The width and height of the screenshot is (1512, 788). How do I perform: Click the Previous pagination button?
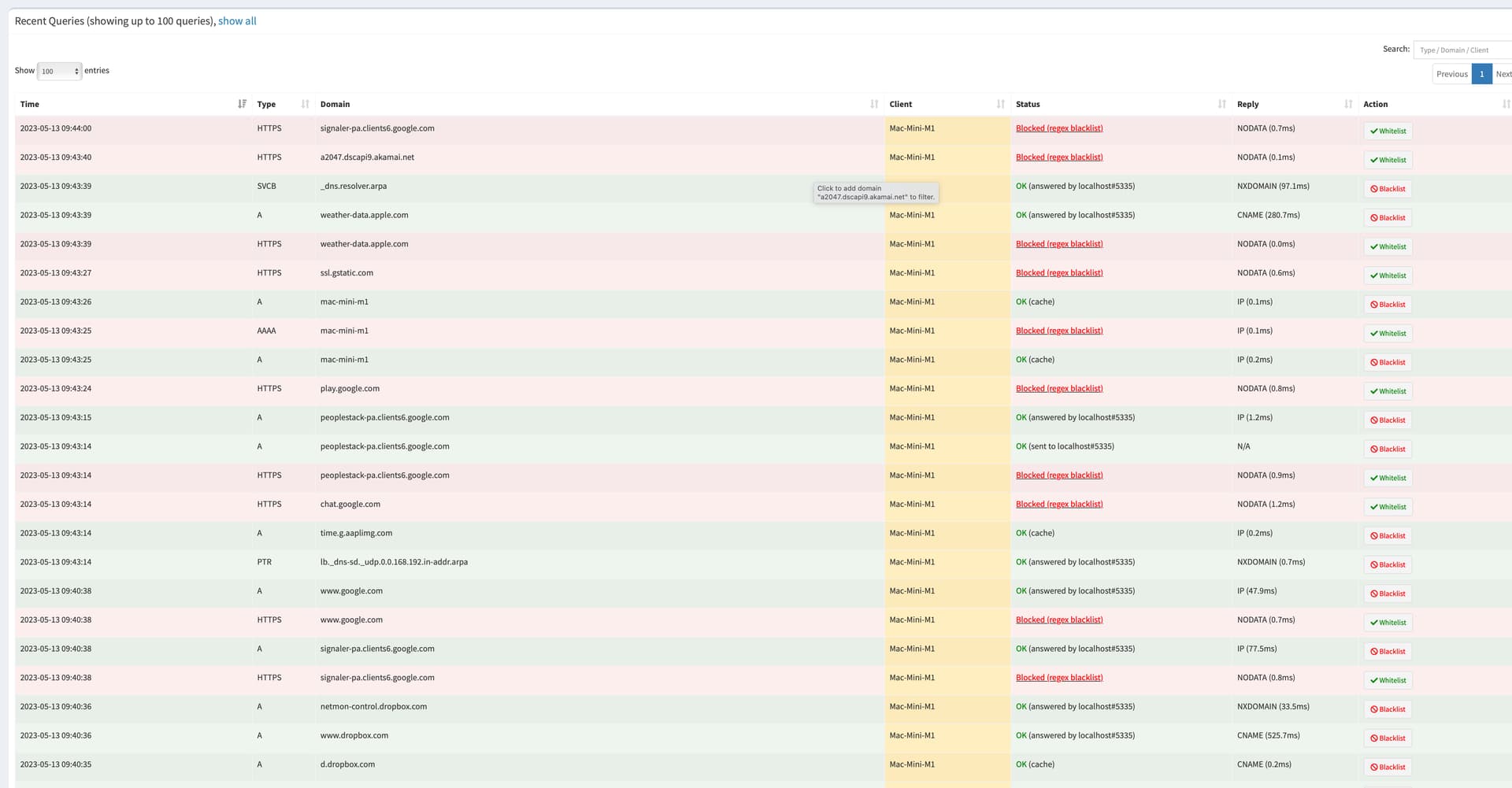1451,73
